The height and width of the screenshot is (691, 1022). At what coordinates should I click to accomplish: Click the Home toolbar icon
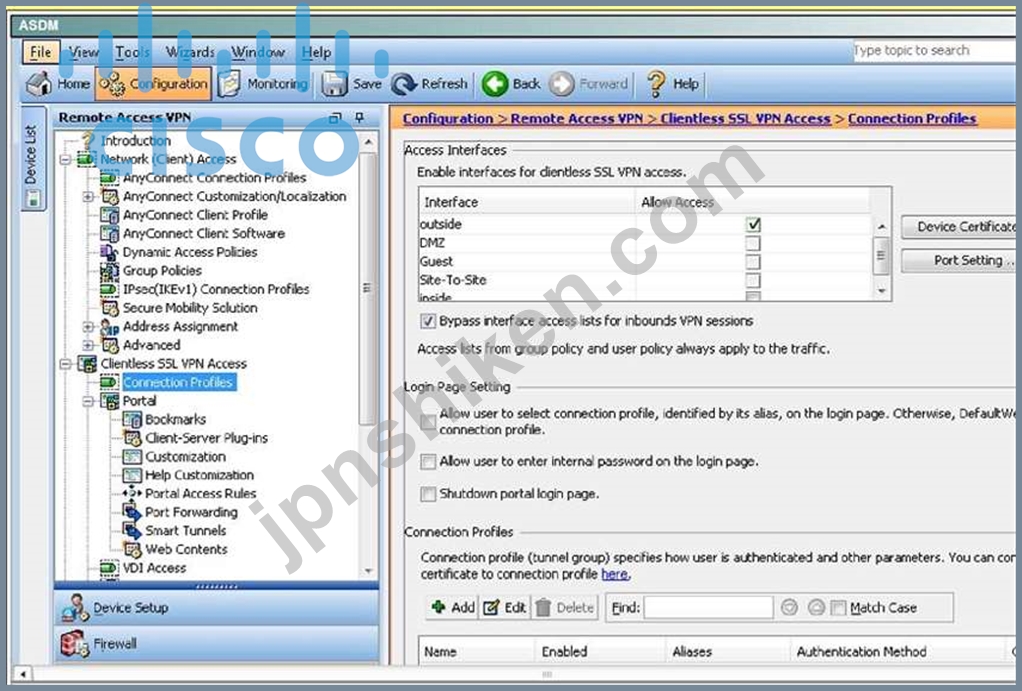(40, 83)
